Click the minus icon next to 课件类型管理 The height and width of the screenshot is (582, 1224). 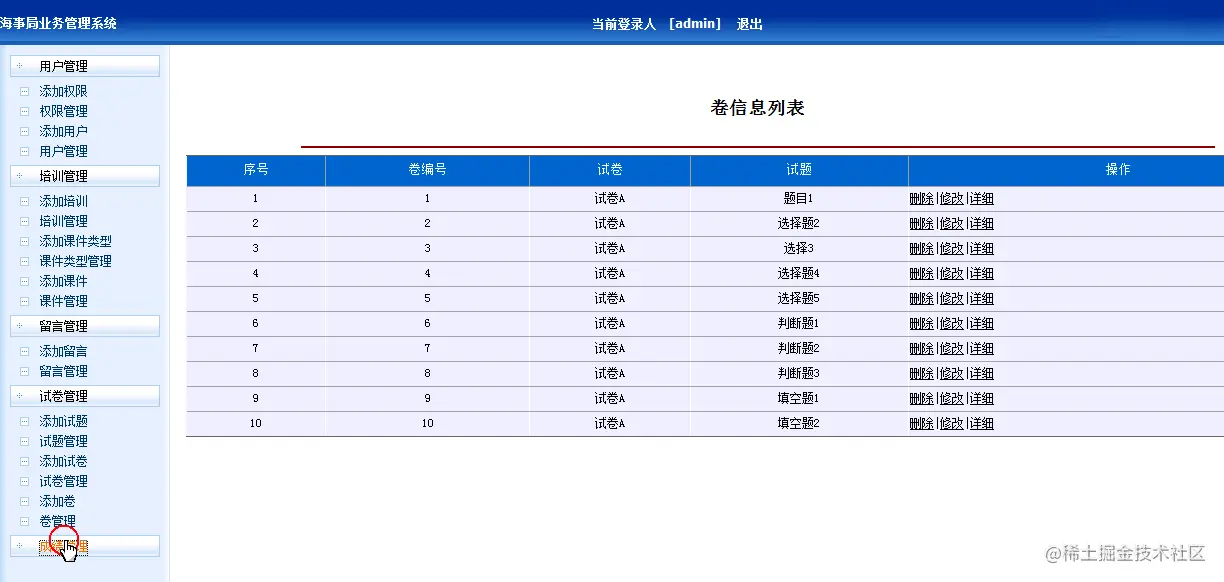pos(22,261)
